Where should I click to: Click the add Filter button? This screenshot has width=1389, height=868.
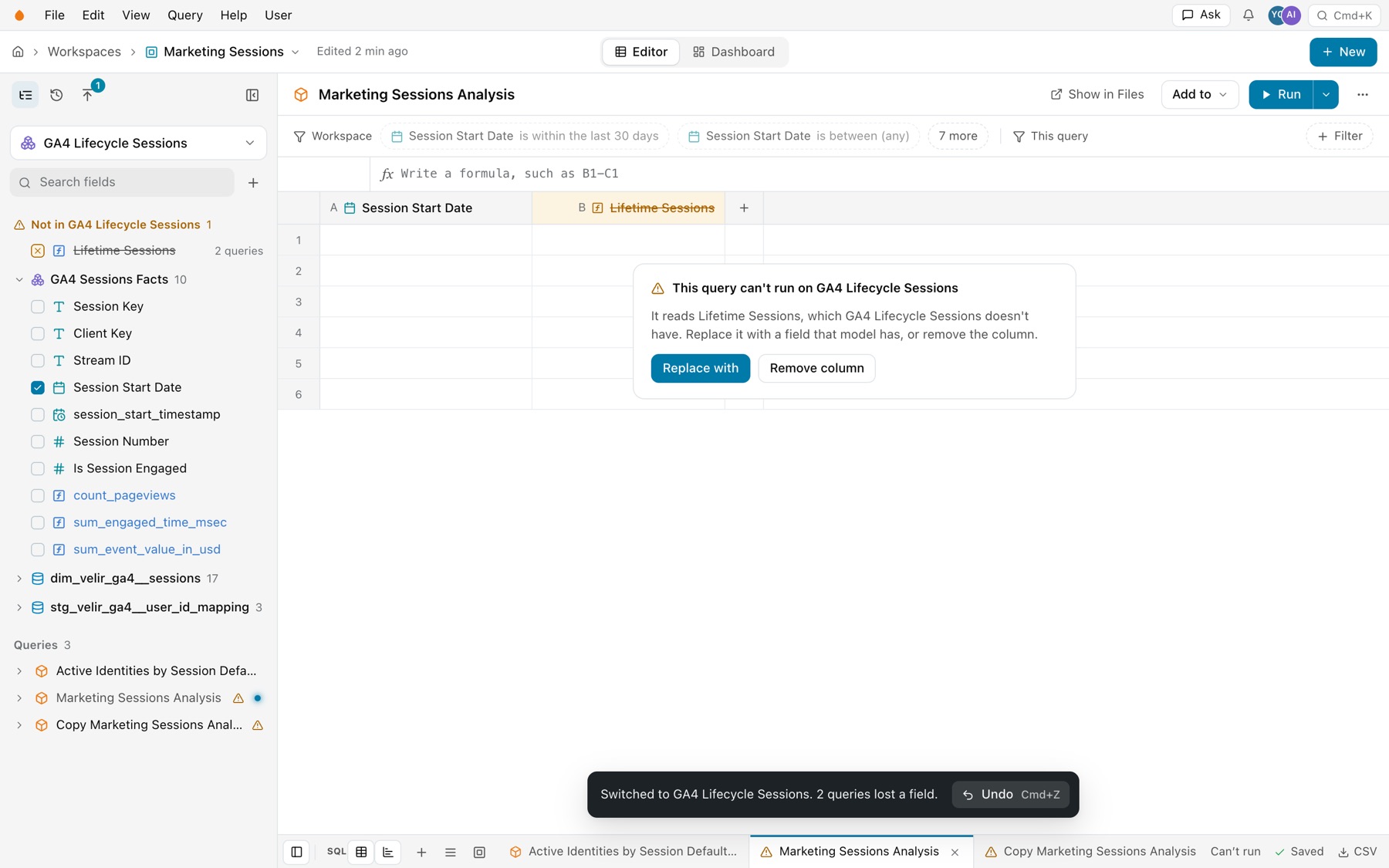(1340, 136)
